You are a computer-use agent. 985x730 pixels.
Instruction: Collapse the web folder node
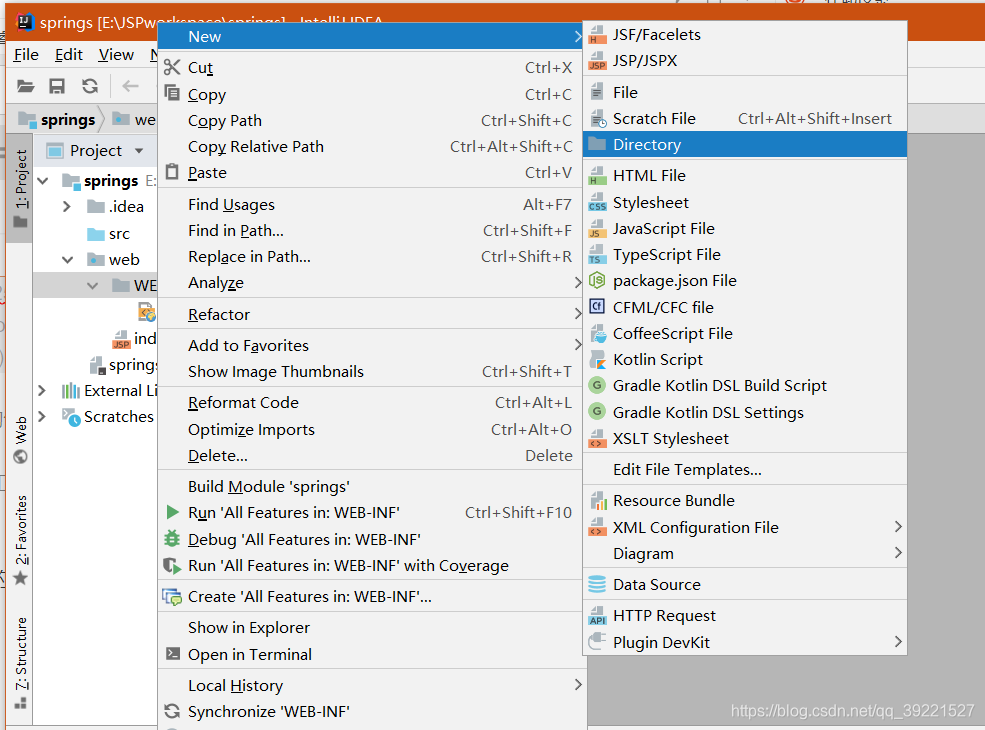click(67, 259)
